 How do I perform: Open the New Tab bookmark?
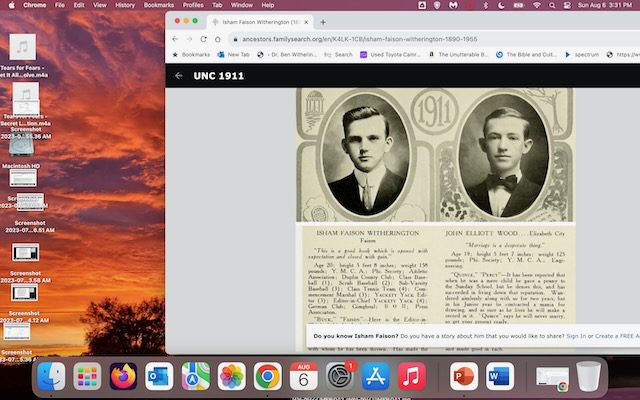pyautogui.click(x=233, y=54)
